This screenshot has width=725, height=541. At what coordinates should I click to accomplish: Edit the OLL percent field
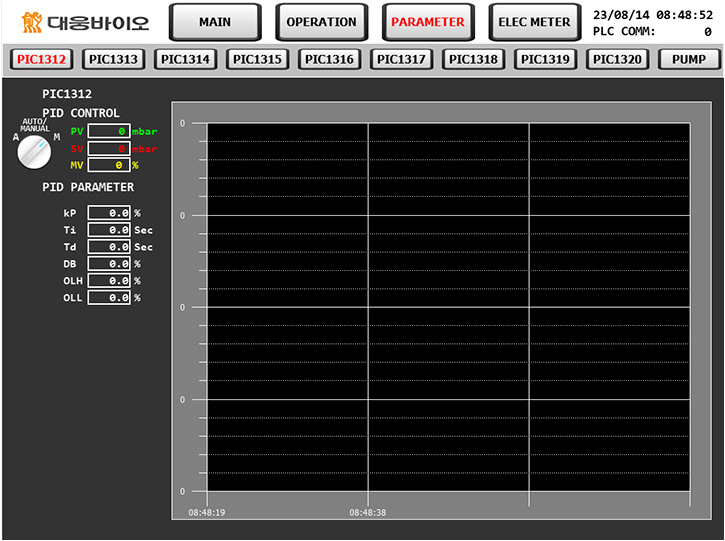109,298
